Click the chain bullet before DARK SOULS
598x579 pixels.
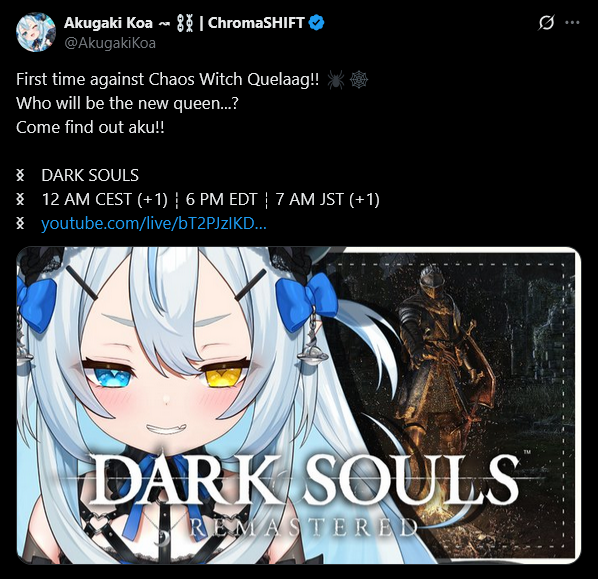click(21, 176)
